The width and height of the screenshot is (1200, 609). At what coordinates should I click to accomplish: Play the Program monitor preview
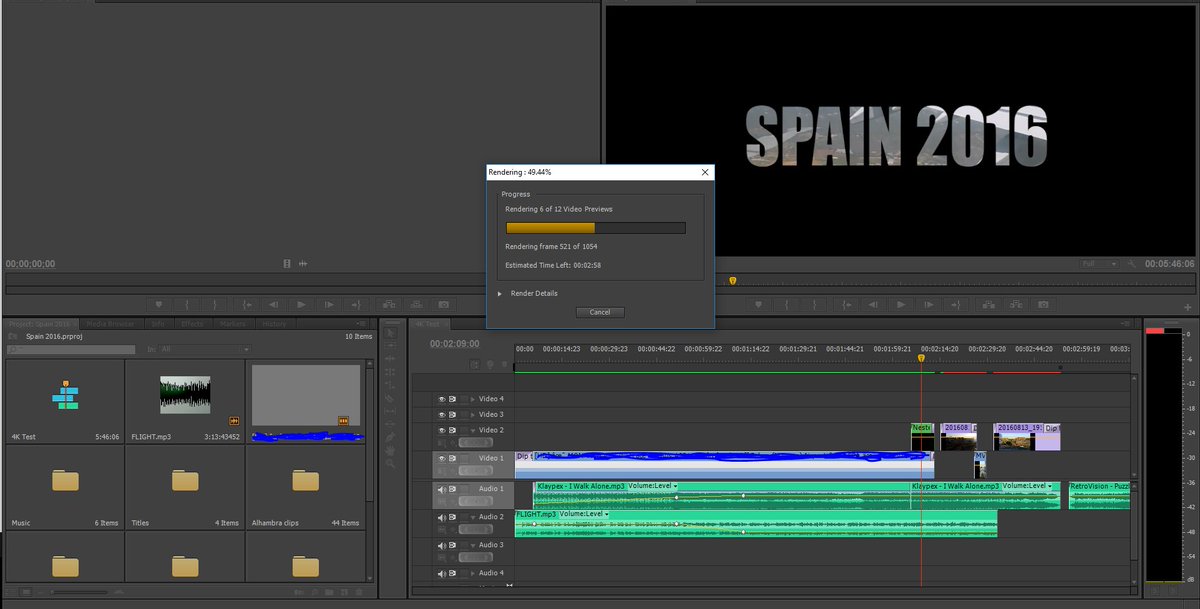902,305
